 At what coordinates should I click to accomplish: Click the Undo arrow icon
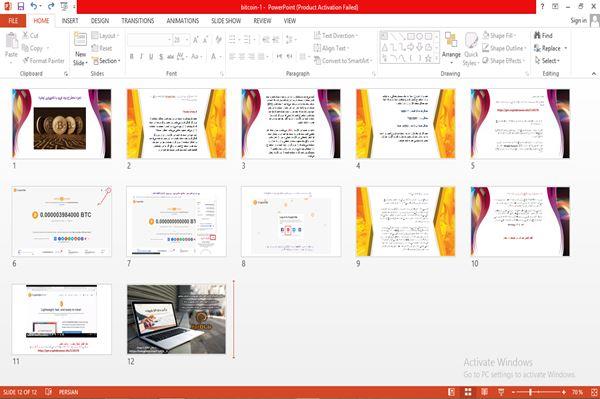point(34,7)
